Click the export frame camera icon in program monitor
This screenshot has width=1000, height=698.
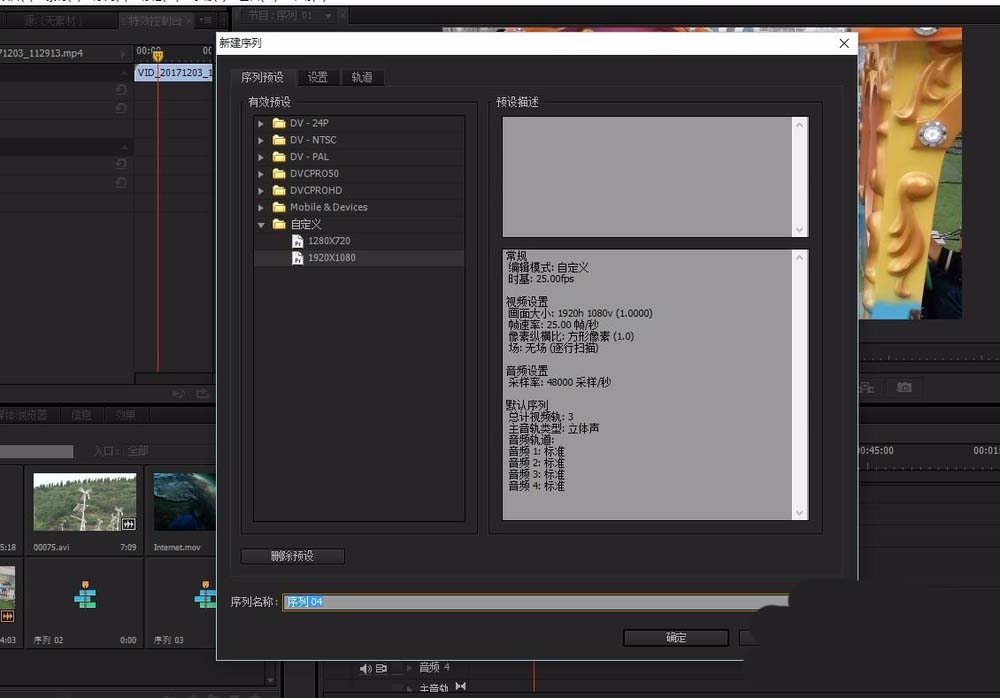905,388
